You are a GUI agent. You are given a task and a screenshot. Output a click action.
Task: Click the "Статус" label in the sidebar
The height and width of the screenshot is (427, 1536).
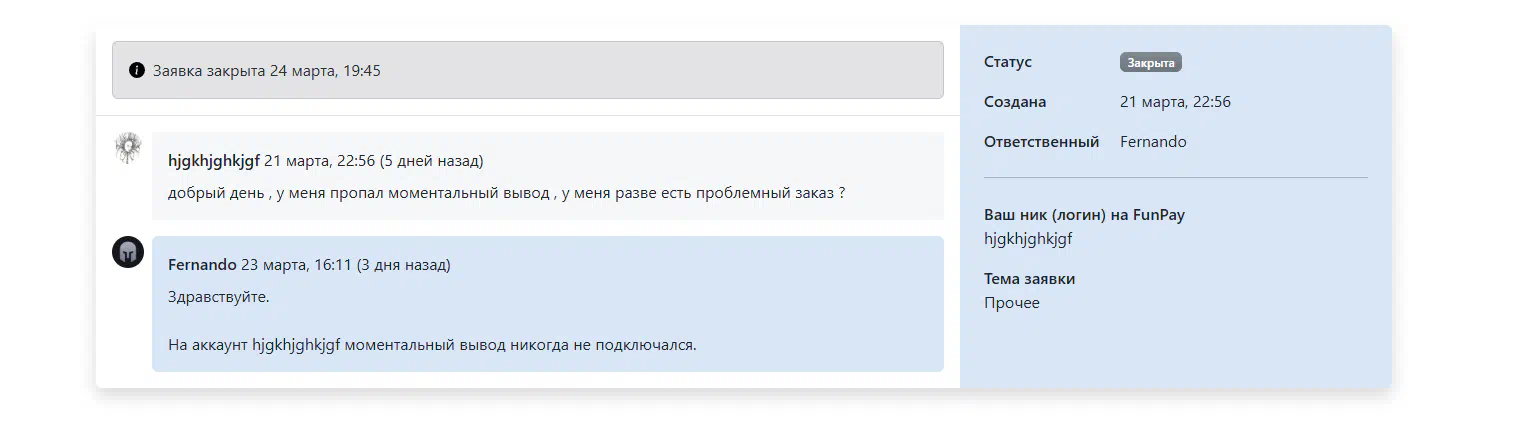click(1008, 62)
